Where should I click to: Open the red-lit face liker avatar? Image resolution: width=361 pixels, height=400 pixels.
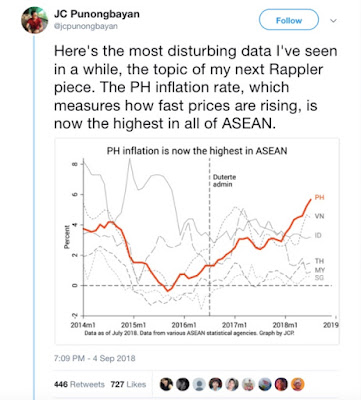click(x=281, y=384)
